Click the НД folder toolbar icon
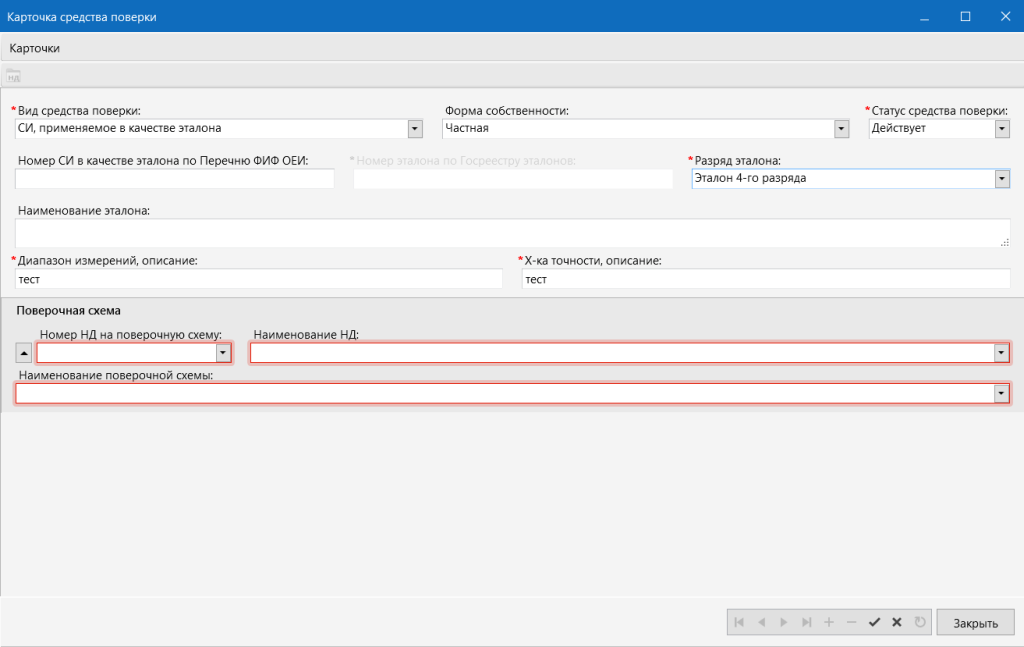Viewport: 1024px width, 647px height. coord(13,76)
